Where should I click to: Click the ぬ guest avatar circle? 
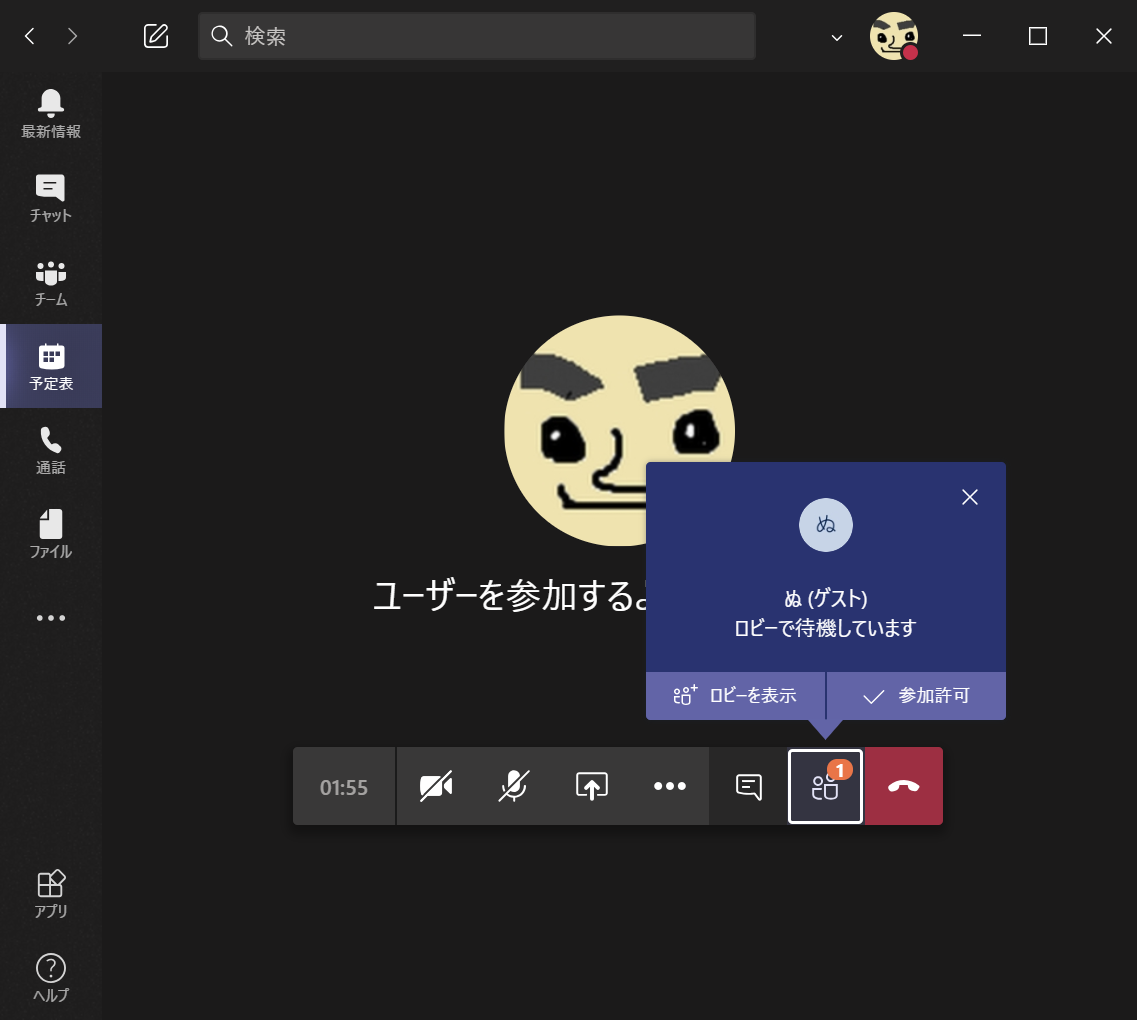(826, 525)
